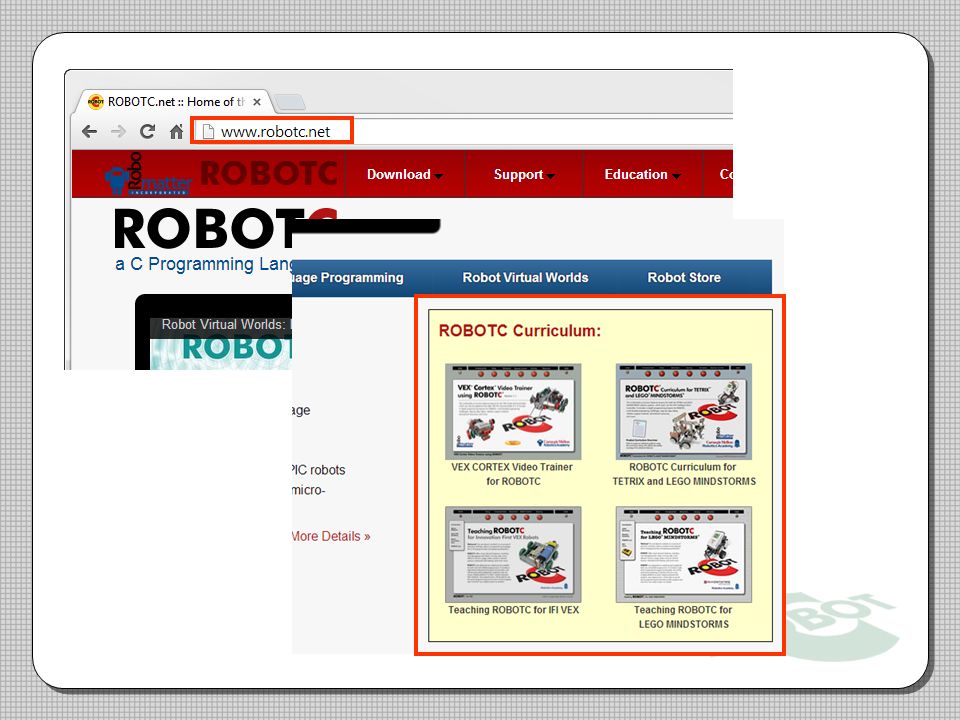Image resolution: width=960 pixels, height=720 pixels.
Task: Open Teaching ROBOTC for IFI VEX thumbnail
Action: (513, 554)
